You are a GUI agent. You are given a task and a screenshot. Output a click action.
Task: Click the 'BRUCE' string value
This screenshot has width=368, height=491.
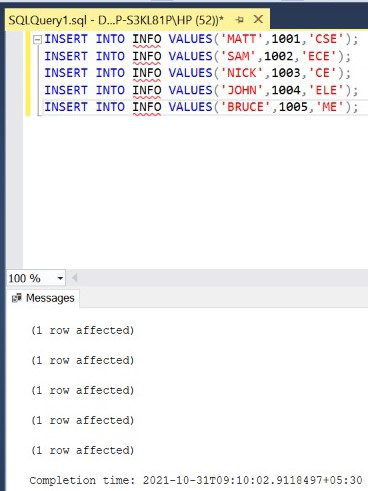tap(245, 107)
